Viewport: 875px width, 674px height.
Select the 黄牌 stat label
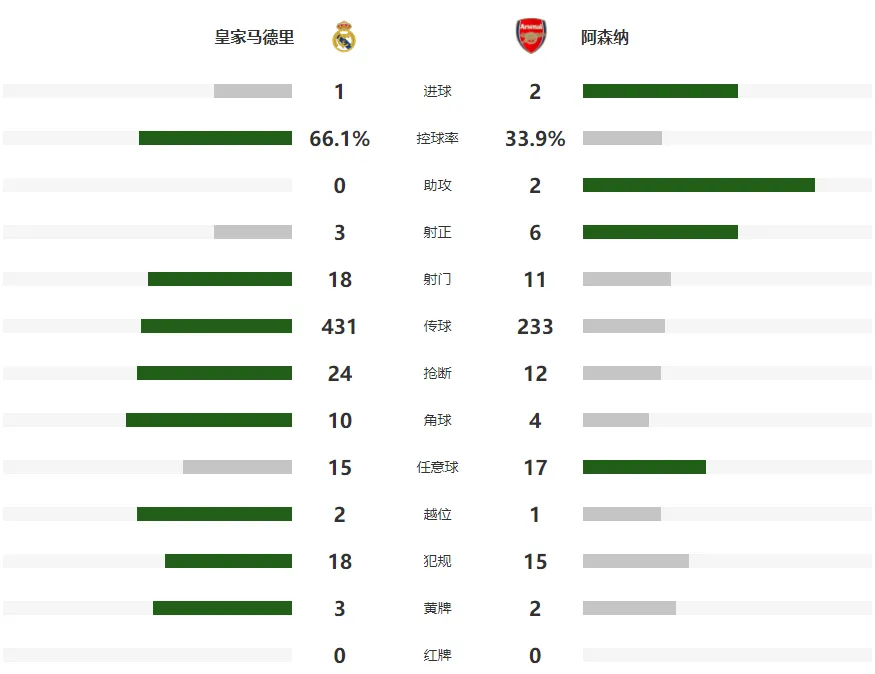pos(437,608)
